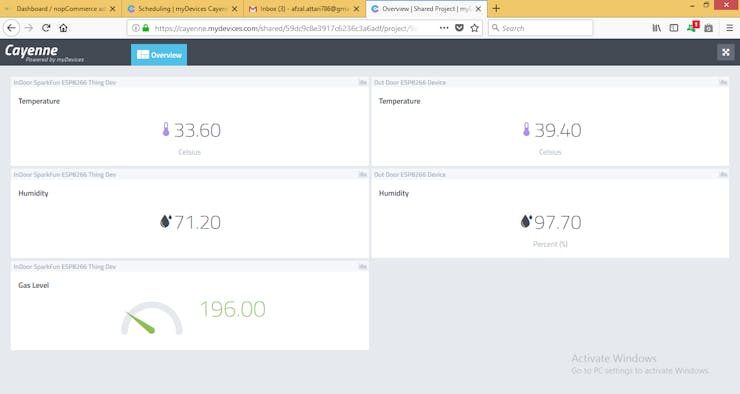Open a new browser tab with plus button
740x394 pixels.
coord(496,8)
